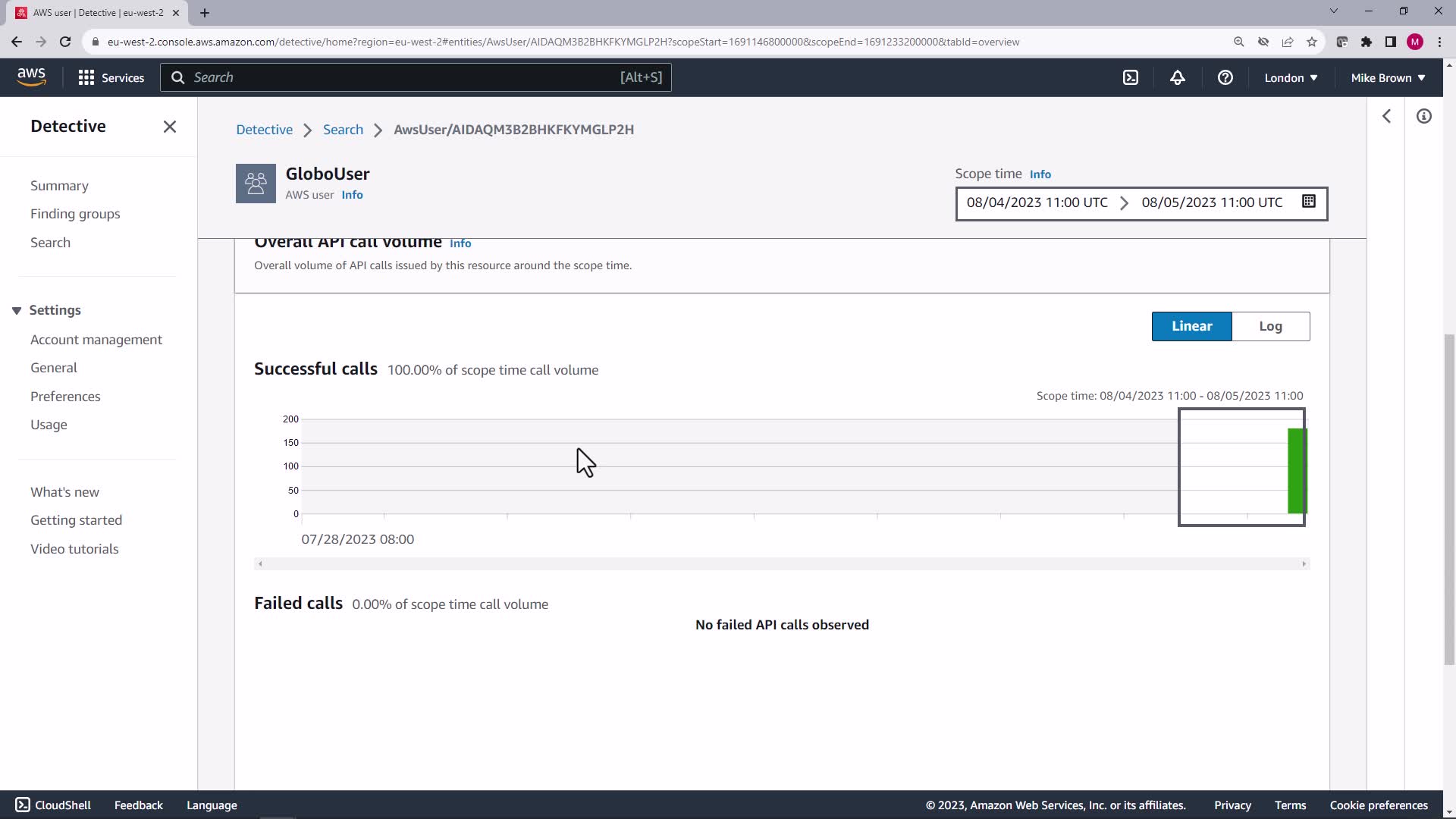Open Info link next to Scope time

coord(1040,174)
